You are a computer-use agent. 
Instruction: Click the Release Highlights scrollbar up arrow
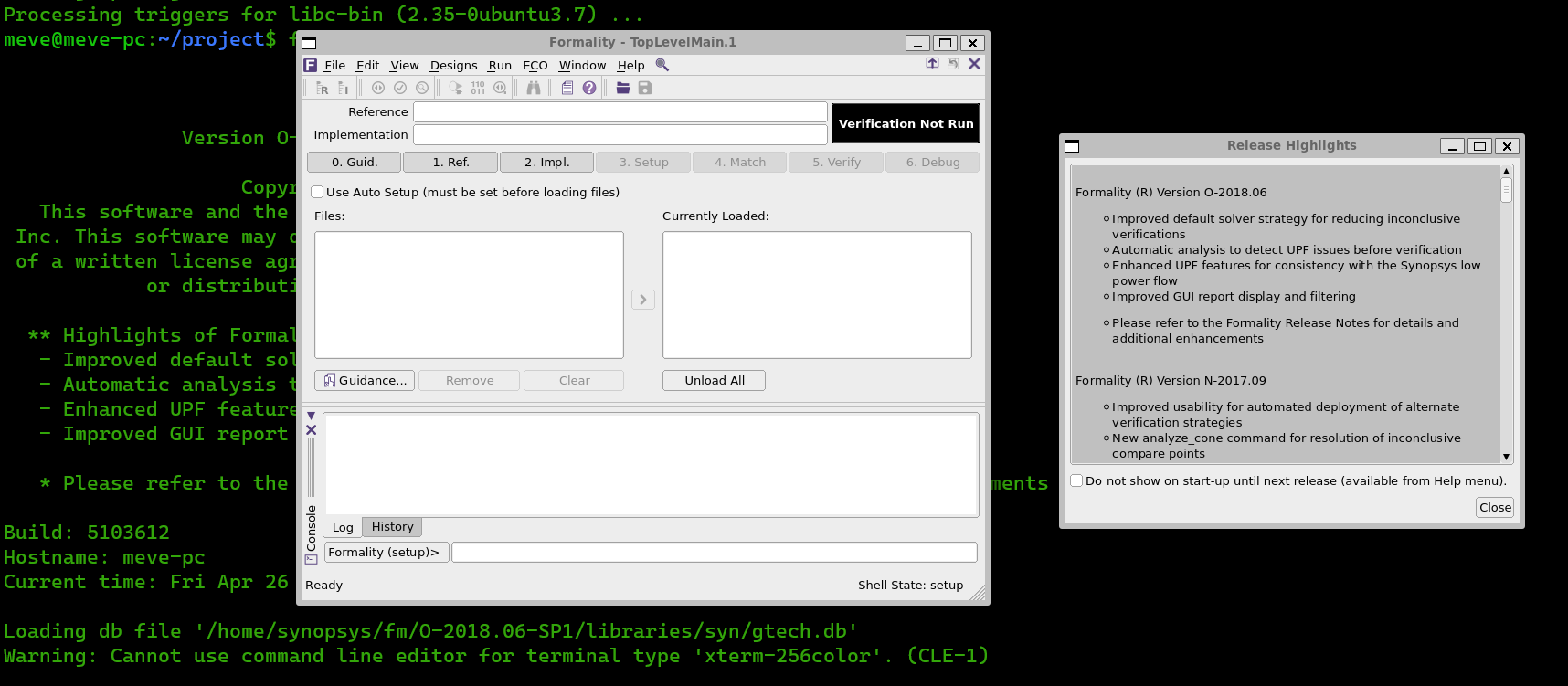point(1507,171)
